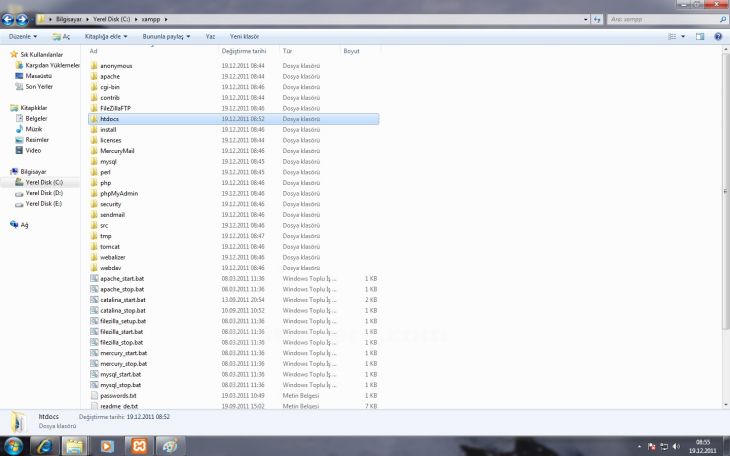The image size is (730, 456).
Task: Click the Aç button in the toolbar
Action: click(x=61, y=36)
